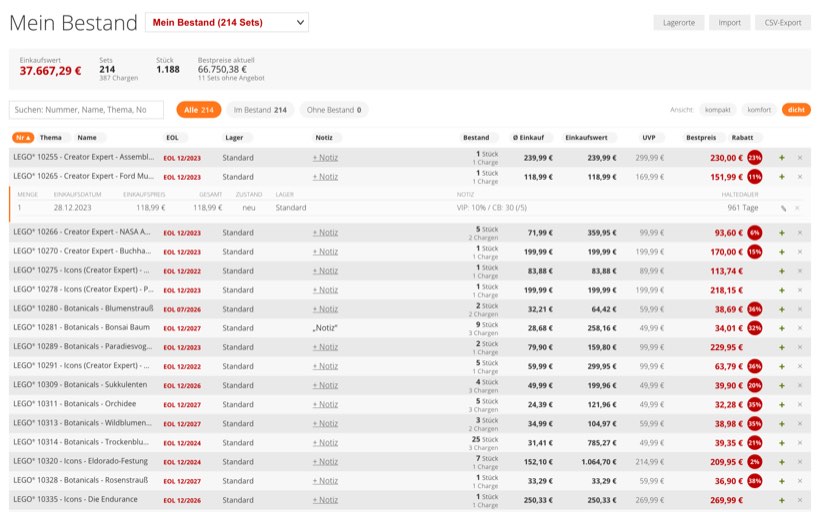Click the batch note VIP: 10% / CB: 30 (/5)
820x512 pixels.
coord(492,208)
